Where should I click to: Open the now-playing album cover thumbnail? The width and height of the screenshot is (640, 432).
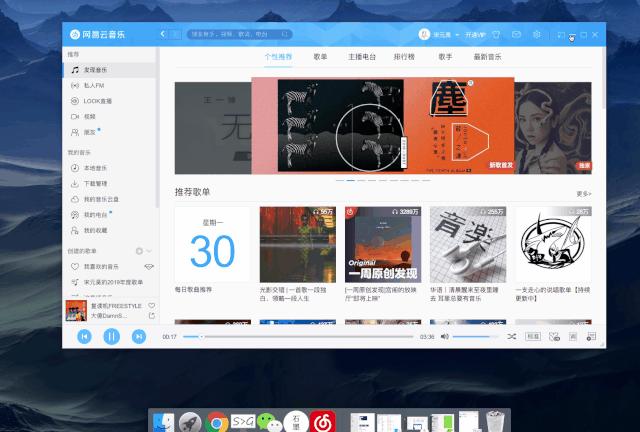[x=76, y=311]
